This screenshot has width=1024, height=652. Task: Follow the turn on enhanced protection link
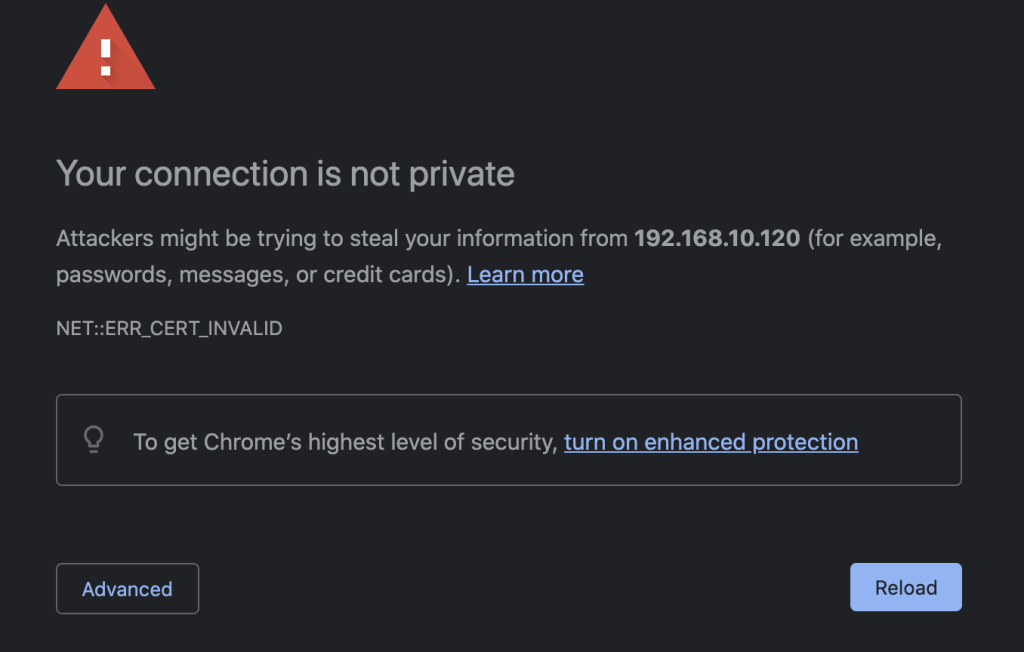711,442
